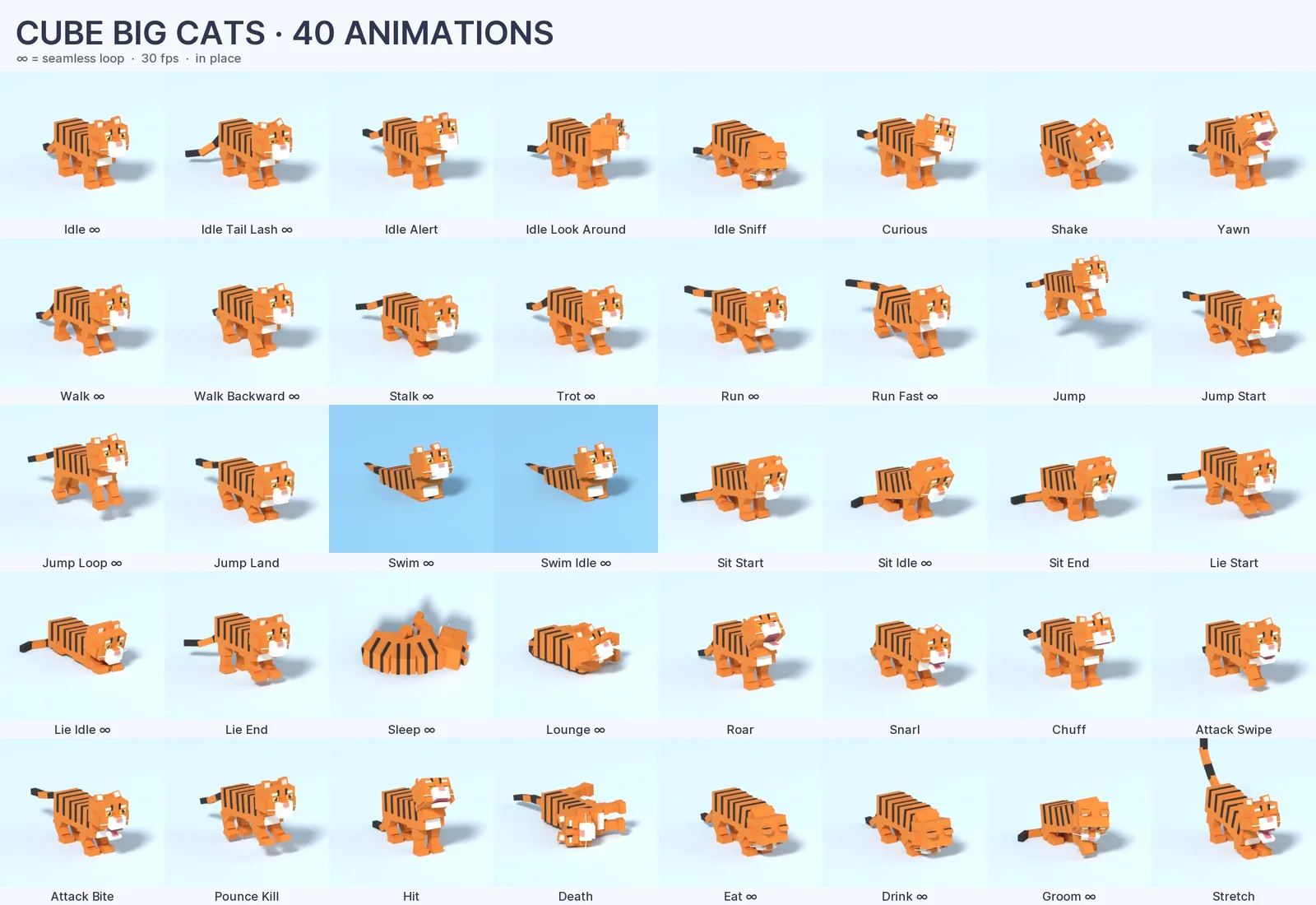Select the Walk Backward thumbnail
This screenshot has width=1316, height=905.
247,313
